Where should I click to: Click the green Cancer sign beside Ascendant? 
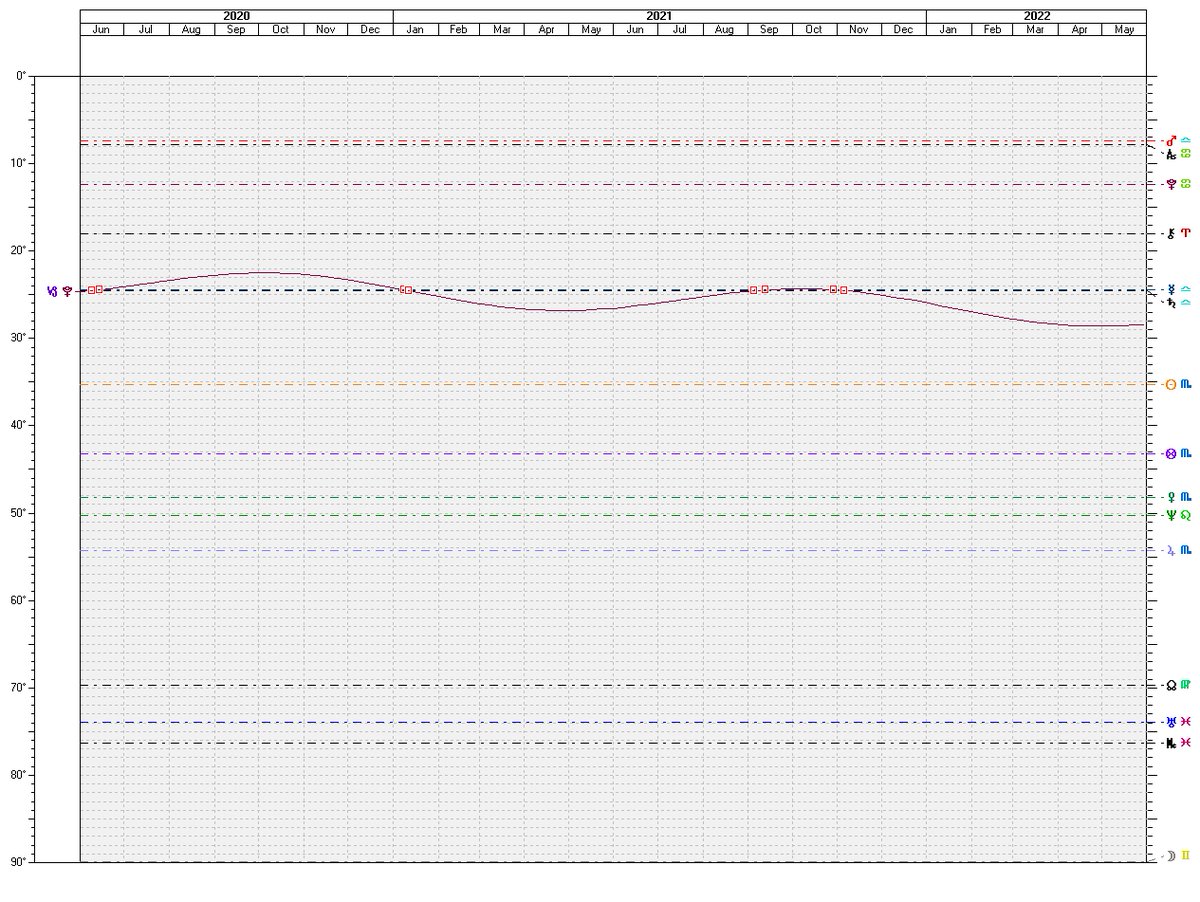pos(1186,153)
